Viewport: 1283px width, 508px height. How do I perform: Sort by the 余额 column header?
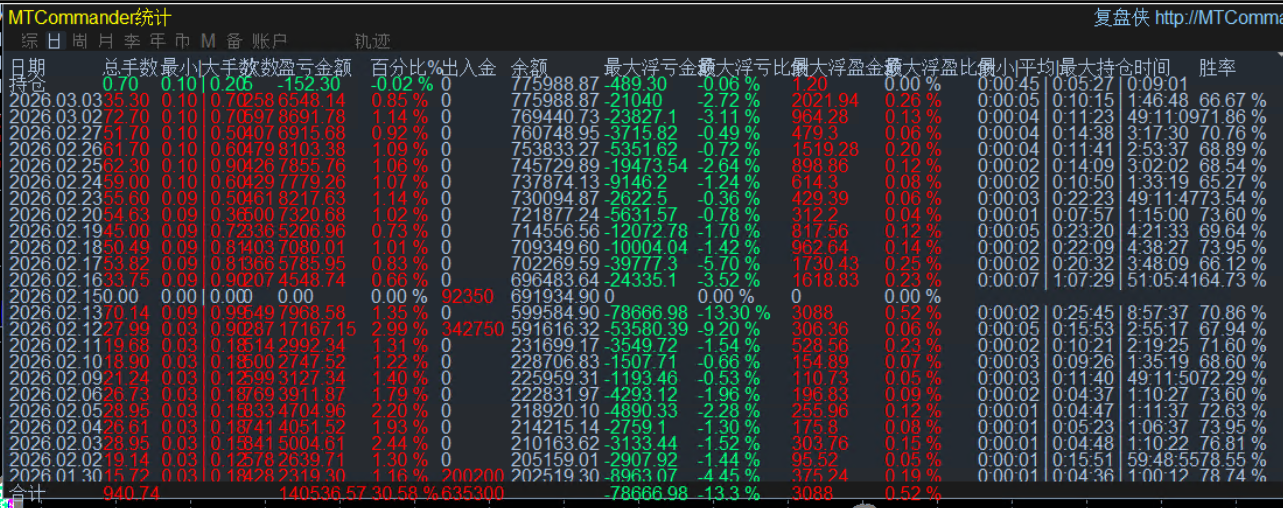(529, 67)
